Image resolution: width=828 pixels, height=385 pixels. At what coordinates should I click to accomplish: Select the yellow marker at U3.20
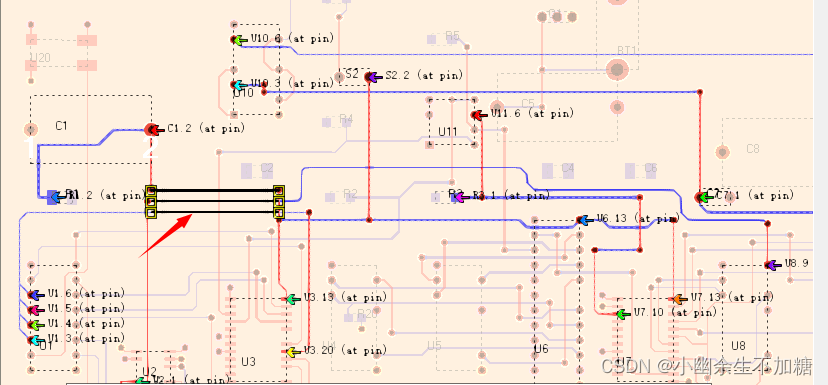pos(293,351)
